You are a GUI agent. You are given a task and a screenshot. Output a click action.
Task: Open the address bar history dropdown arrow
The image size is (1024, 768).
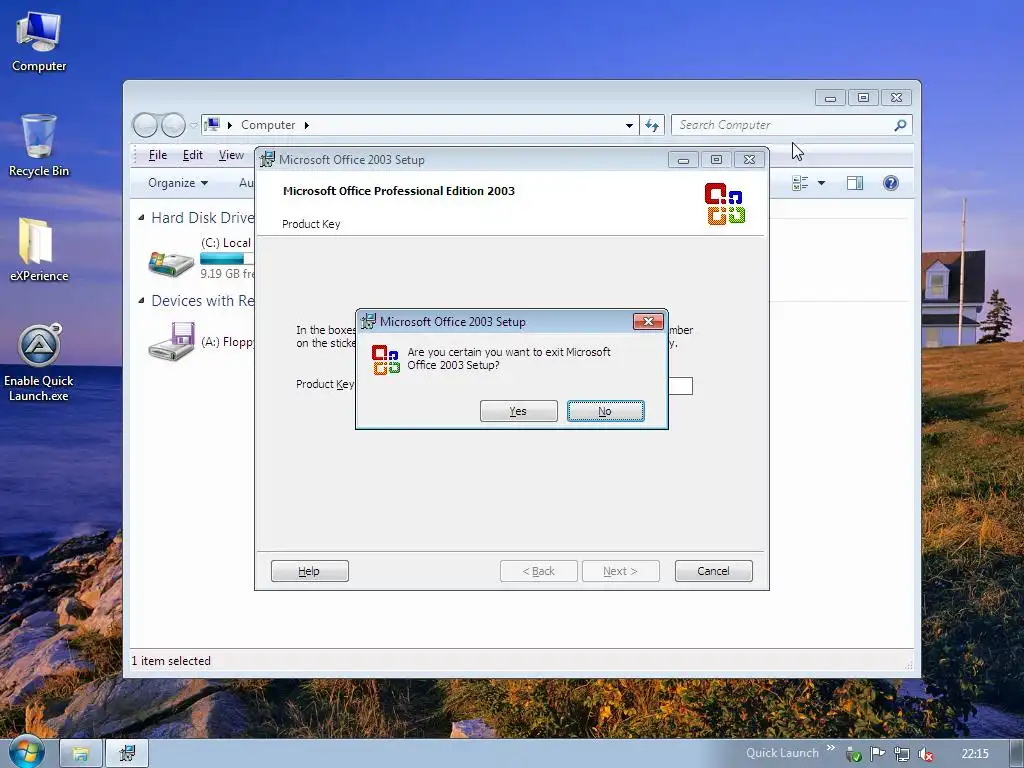[x=629, y=125]
